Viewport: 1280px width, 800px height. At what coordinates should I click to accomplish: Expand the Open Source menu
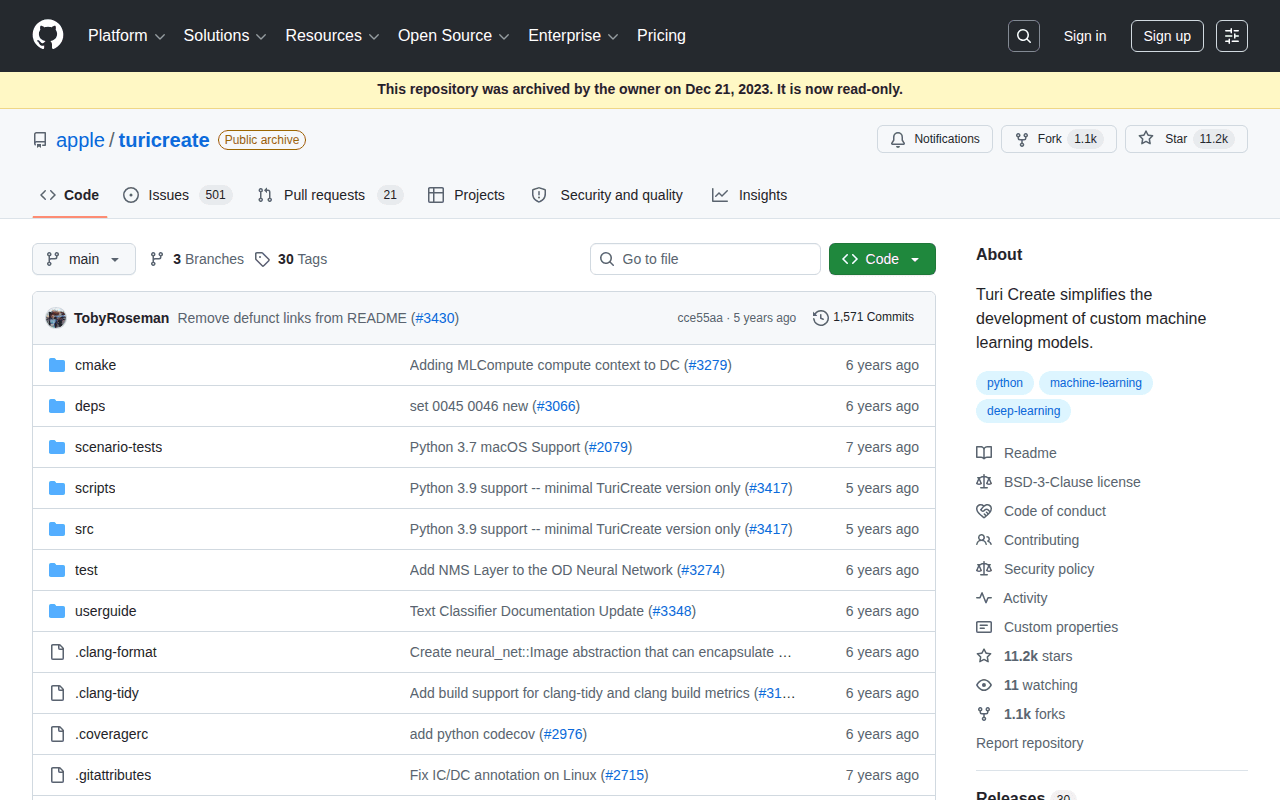pos(454,36)
